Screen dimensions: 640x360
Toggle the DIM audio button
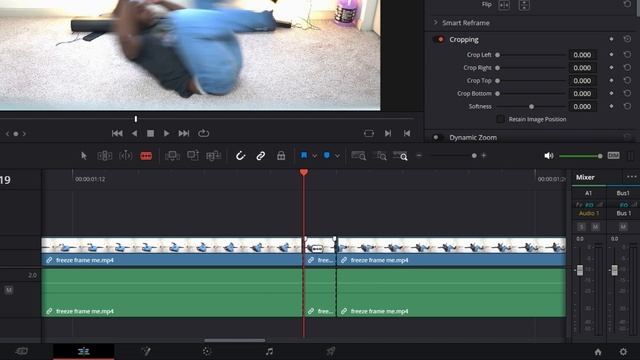(613, 156)
